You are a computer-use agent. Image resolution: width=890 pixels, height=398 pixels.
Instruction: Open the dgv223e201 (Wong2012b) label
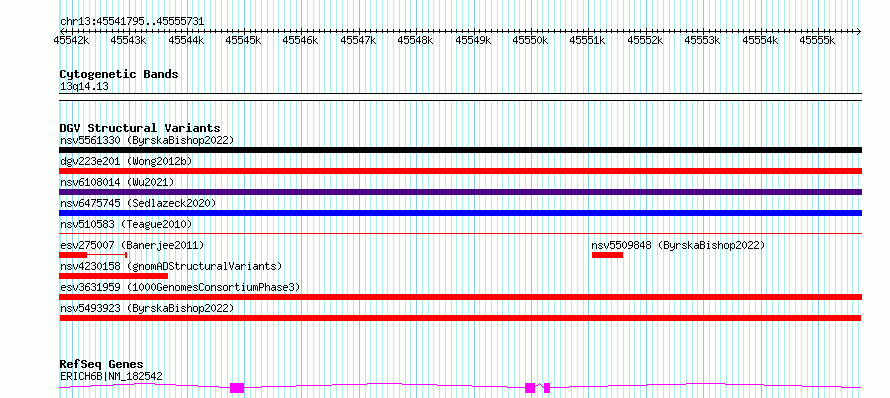click(x=126, y=161)
